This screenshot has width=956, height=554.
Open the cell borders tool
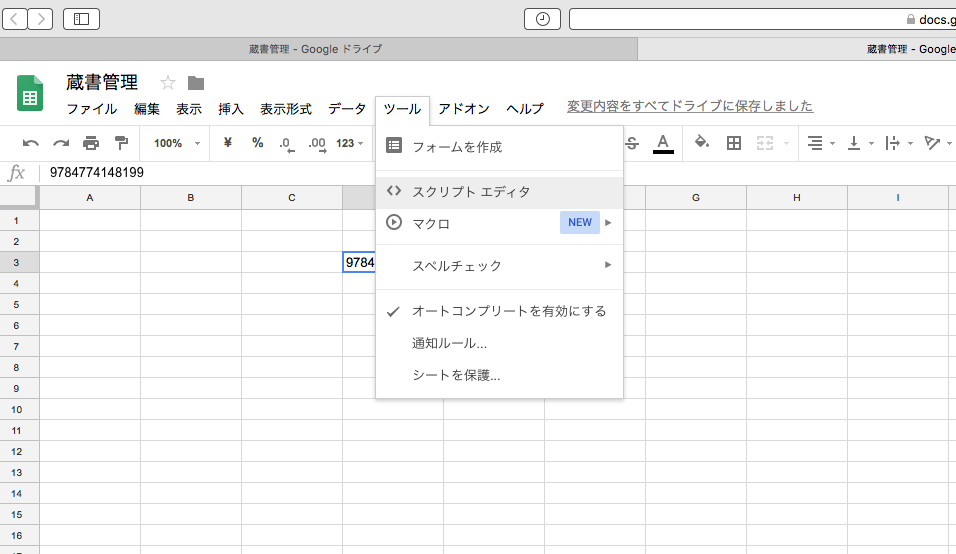(x=734, y=143)
